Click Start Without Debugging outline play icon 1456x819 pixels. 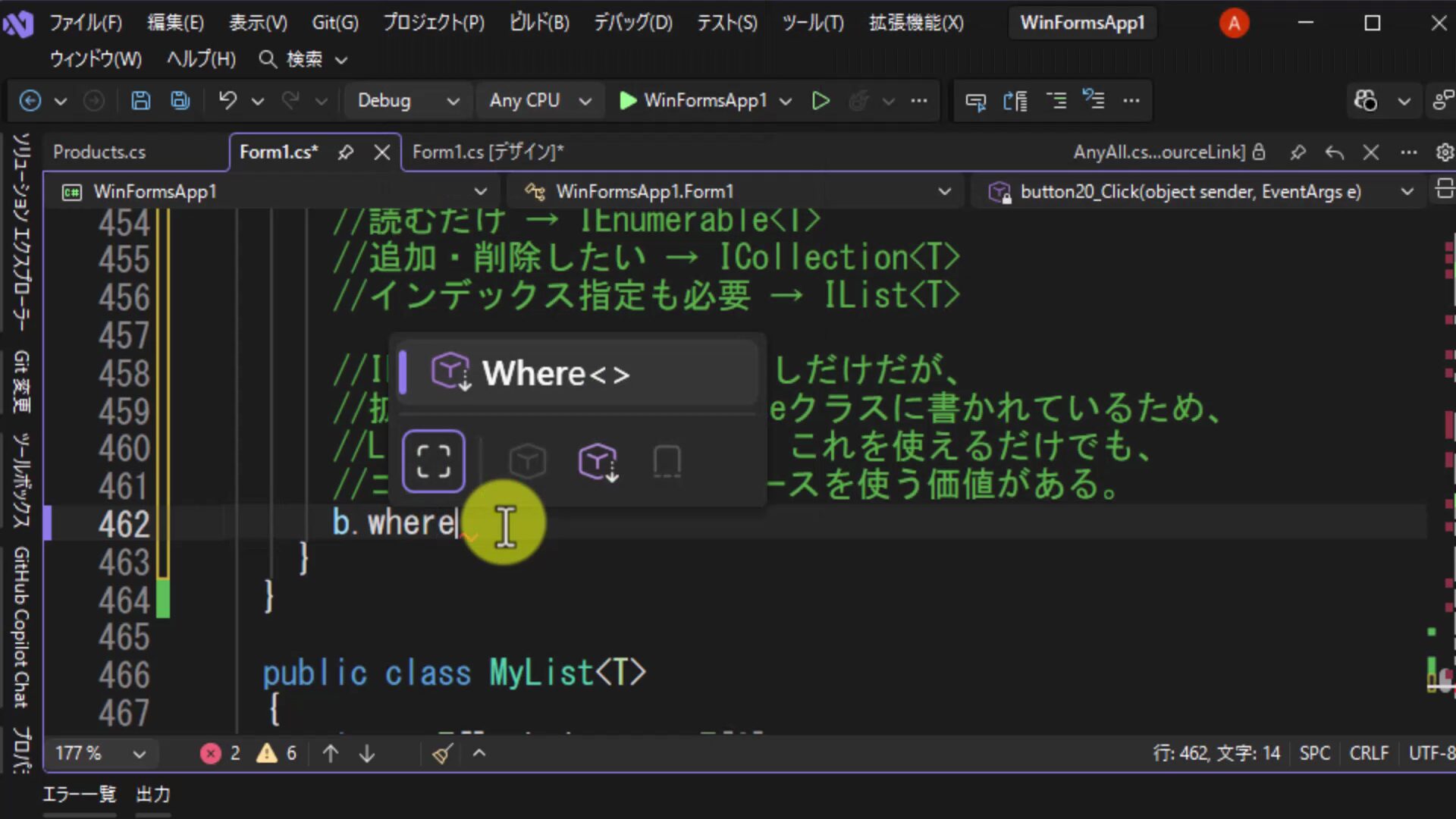821,101
